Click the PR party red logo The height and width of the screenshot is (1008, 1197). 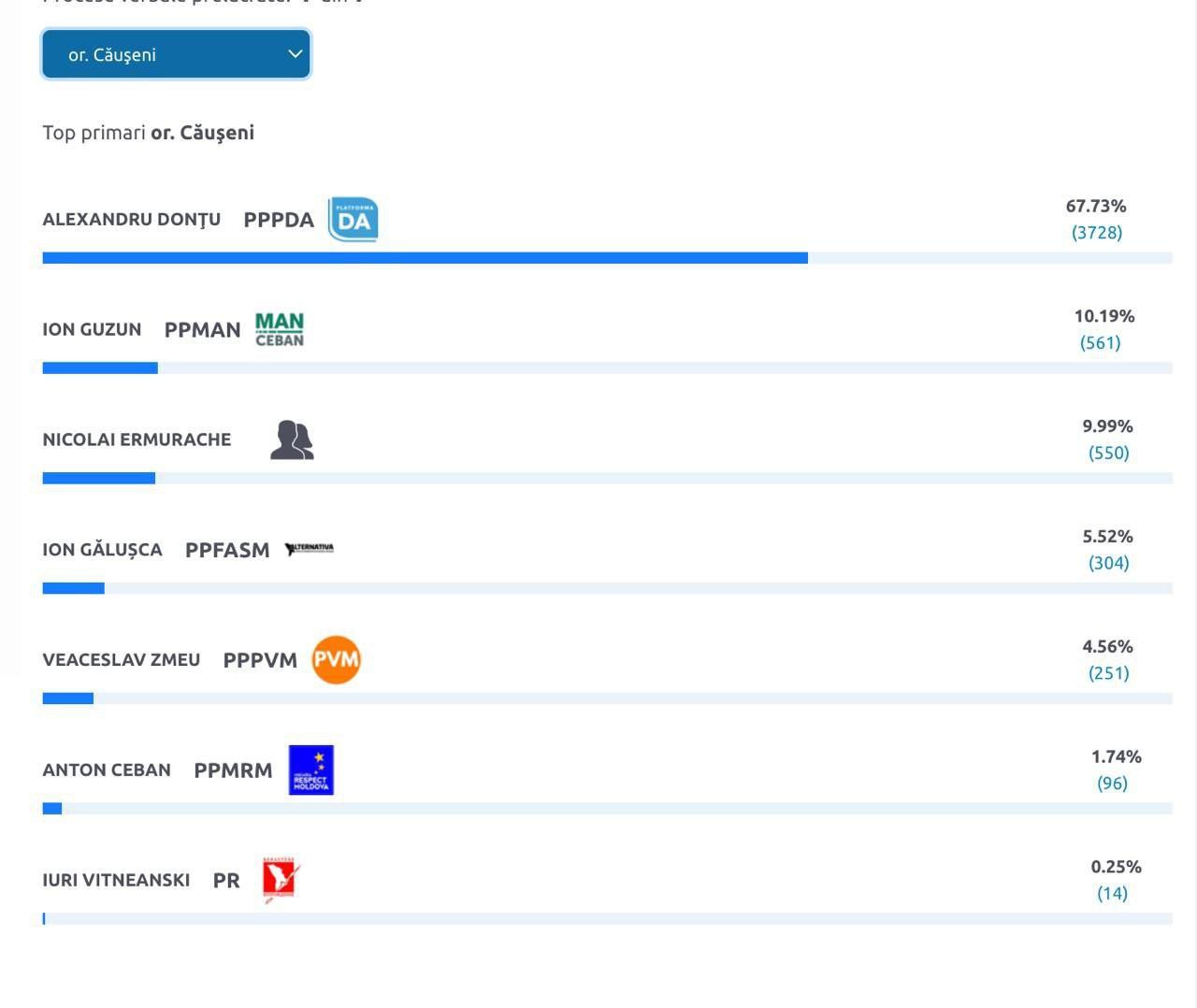point(279,880)
